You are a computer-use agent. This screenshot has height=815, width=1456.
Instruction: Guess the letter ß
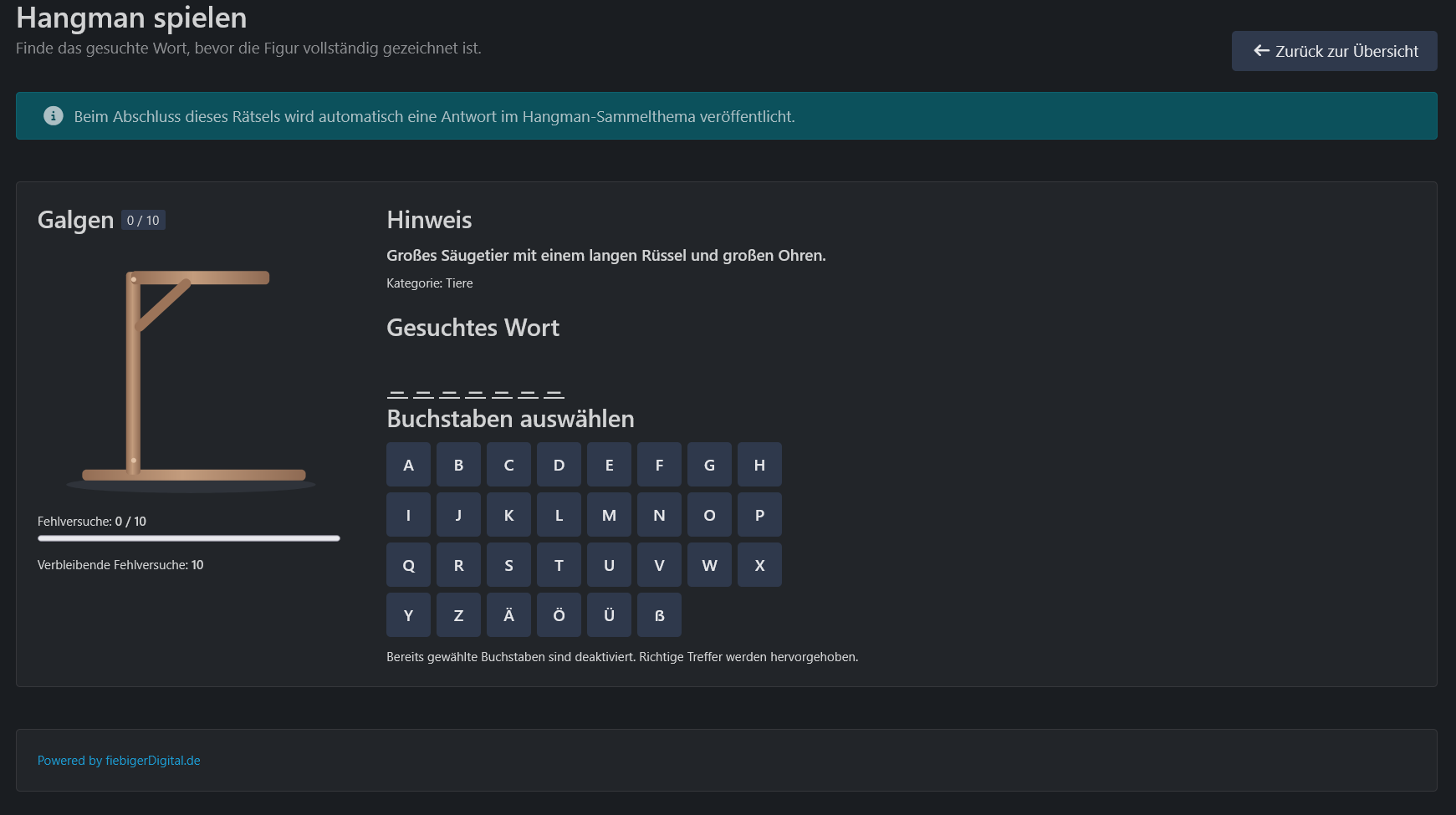click(x=659, y=615)
